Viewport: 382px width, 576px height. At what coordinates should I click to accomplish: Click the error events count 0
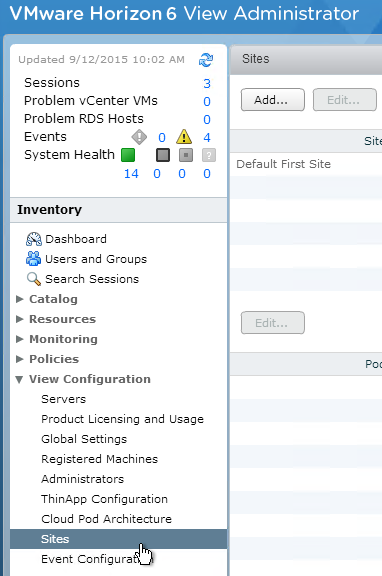coord(162,137)
